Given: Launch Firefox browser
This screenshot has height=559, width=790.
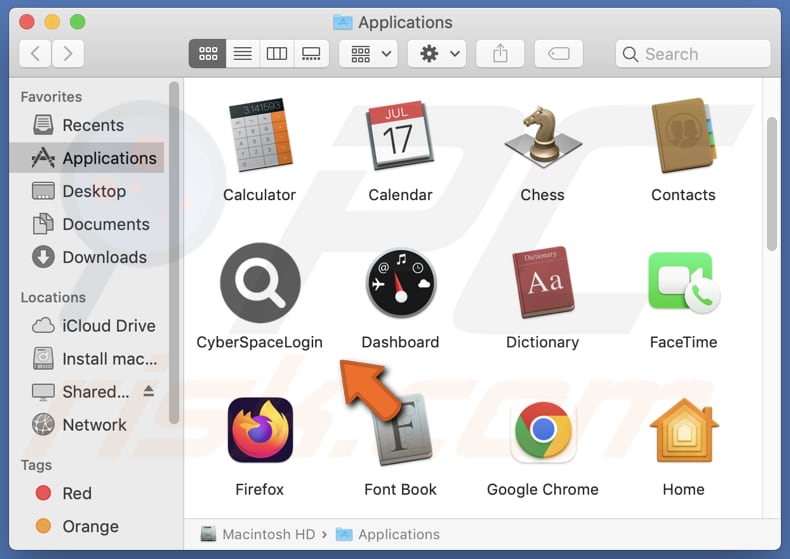Looking at the screenshot, I should pos(260,430).
